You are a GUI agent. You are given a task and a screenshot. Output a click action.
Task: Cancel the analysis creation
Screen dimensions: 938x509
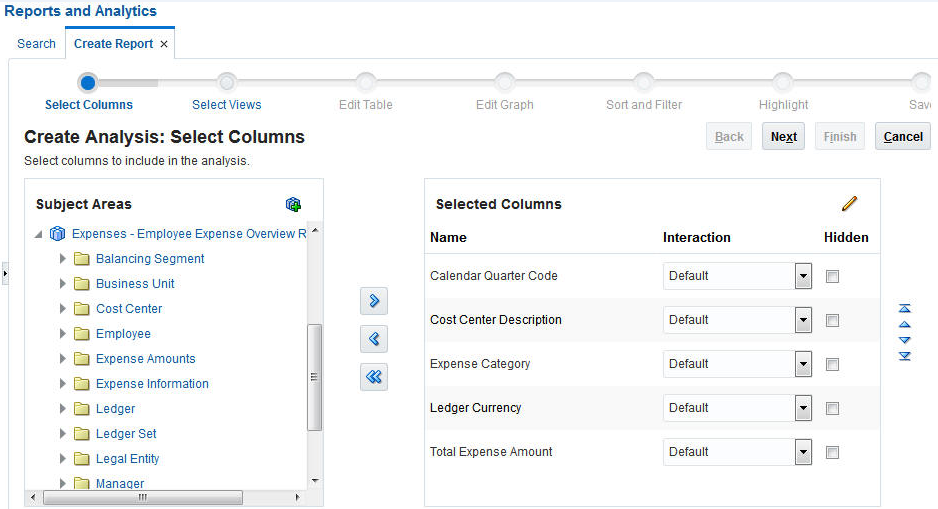903,137
